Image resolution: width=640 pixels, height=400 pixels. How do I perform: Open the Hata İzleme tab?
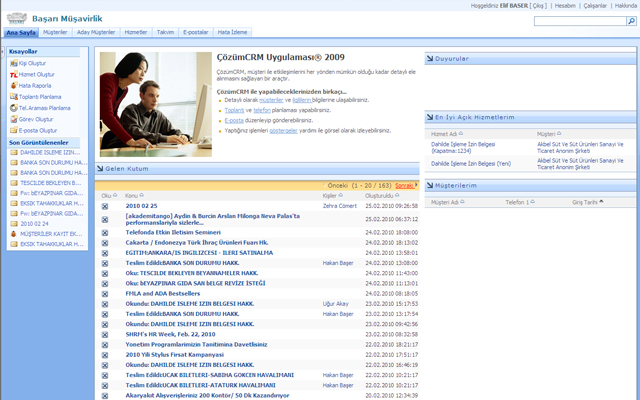pyautogui.click(x=232, y=32)
